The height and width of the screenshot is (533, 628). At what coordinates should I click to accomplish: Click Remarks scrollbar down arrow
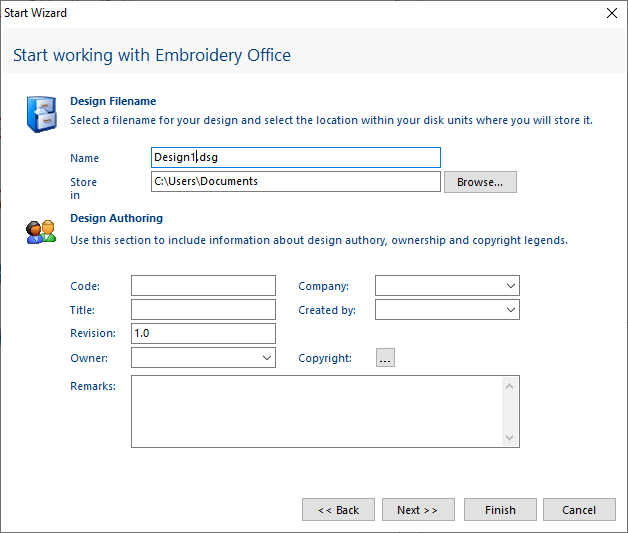tap(510, 438)
